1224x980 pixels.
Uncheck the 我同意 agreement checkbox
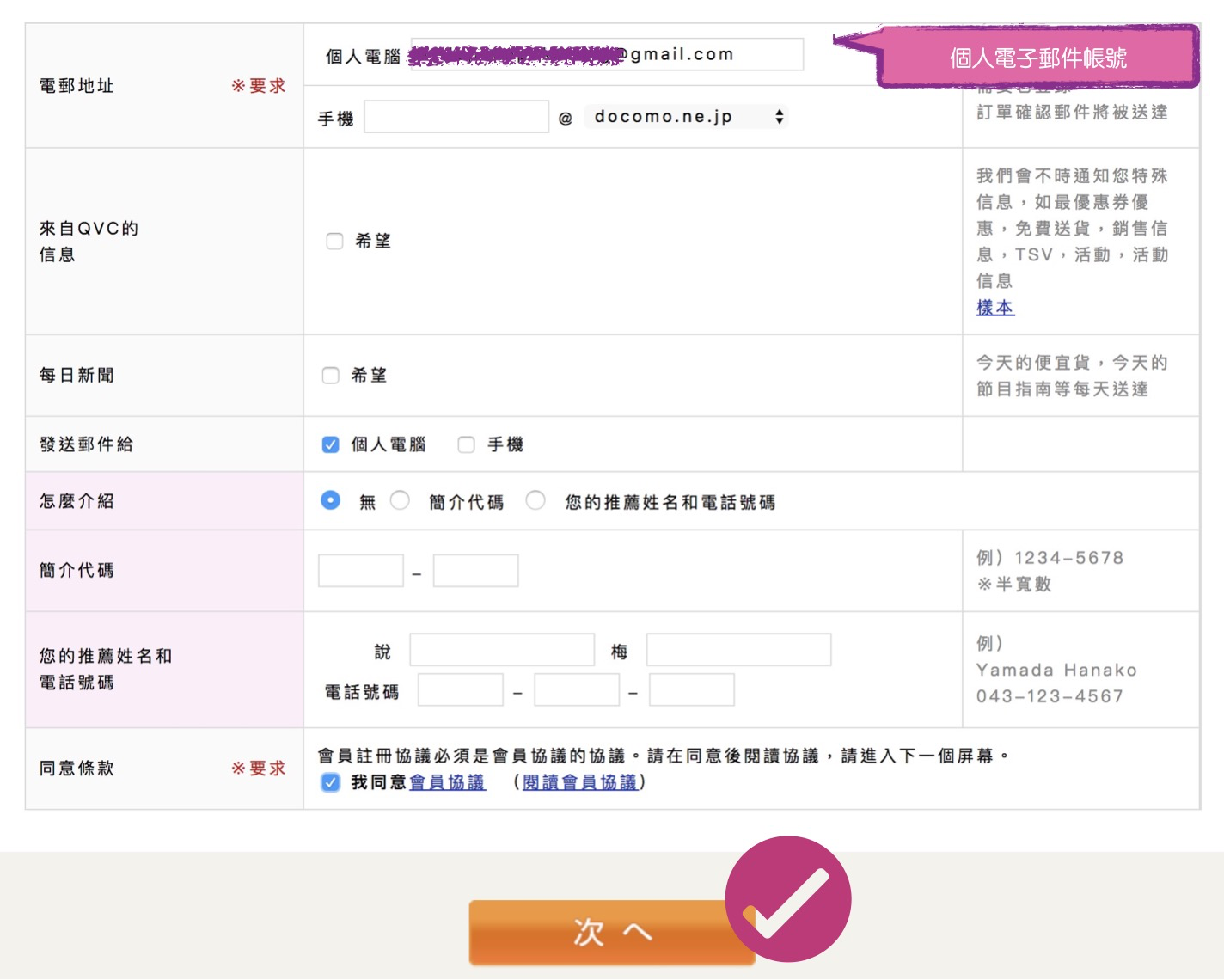pyautogui.click(x=331, y=782)
